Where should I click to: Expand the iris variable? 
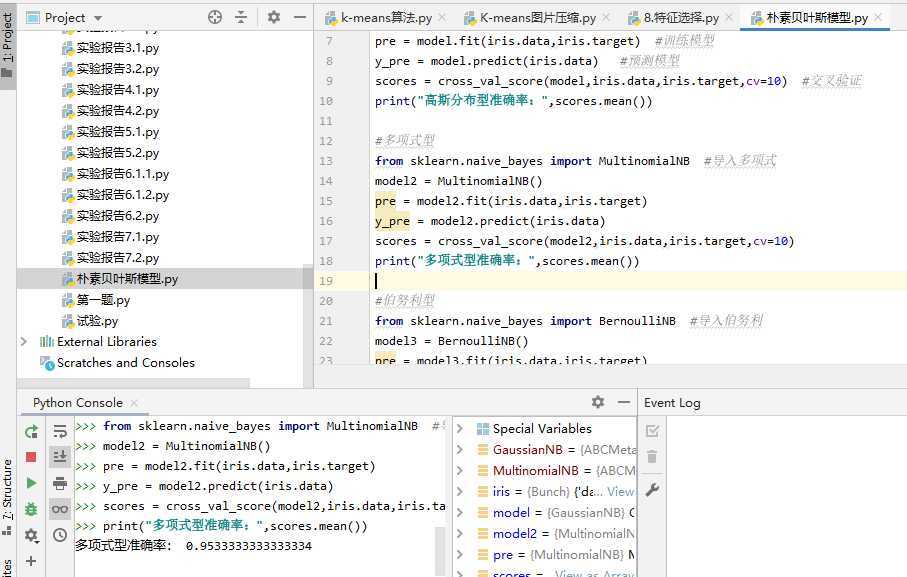(x=460, y=492)
